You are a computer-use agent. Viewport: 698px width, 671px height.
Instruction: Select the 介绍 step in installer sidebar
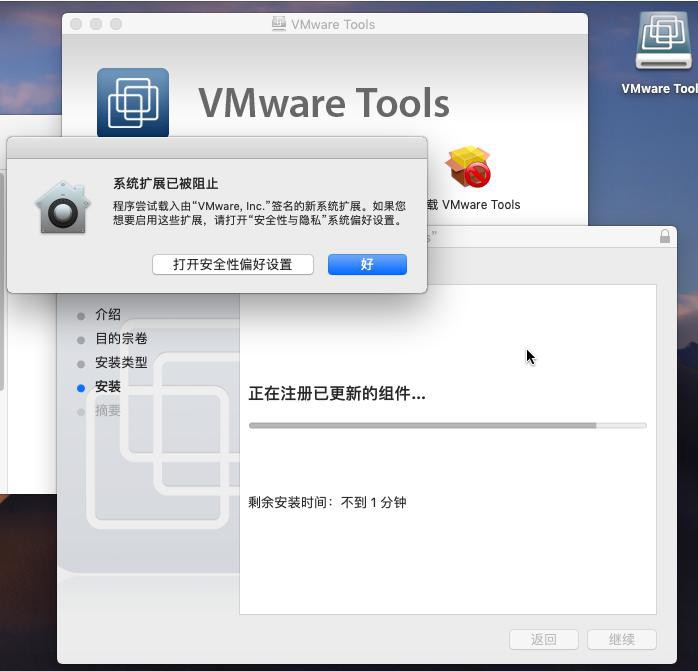tap(108, 314)
